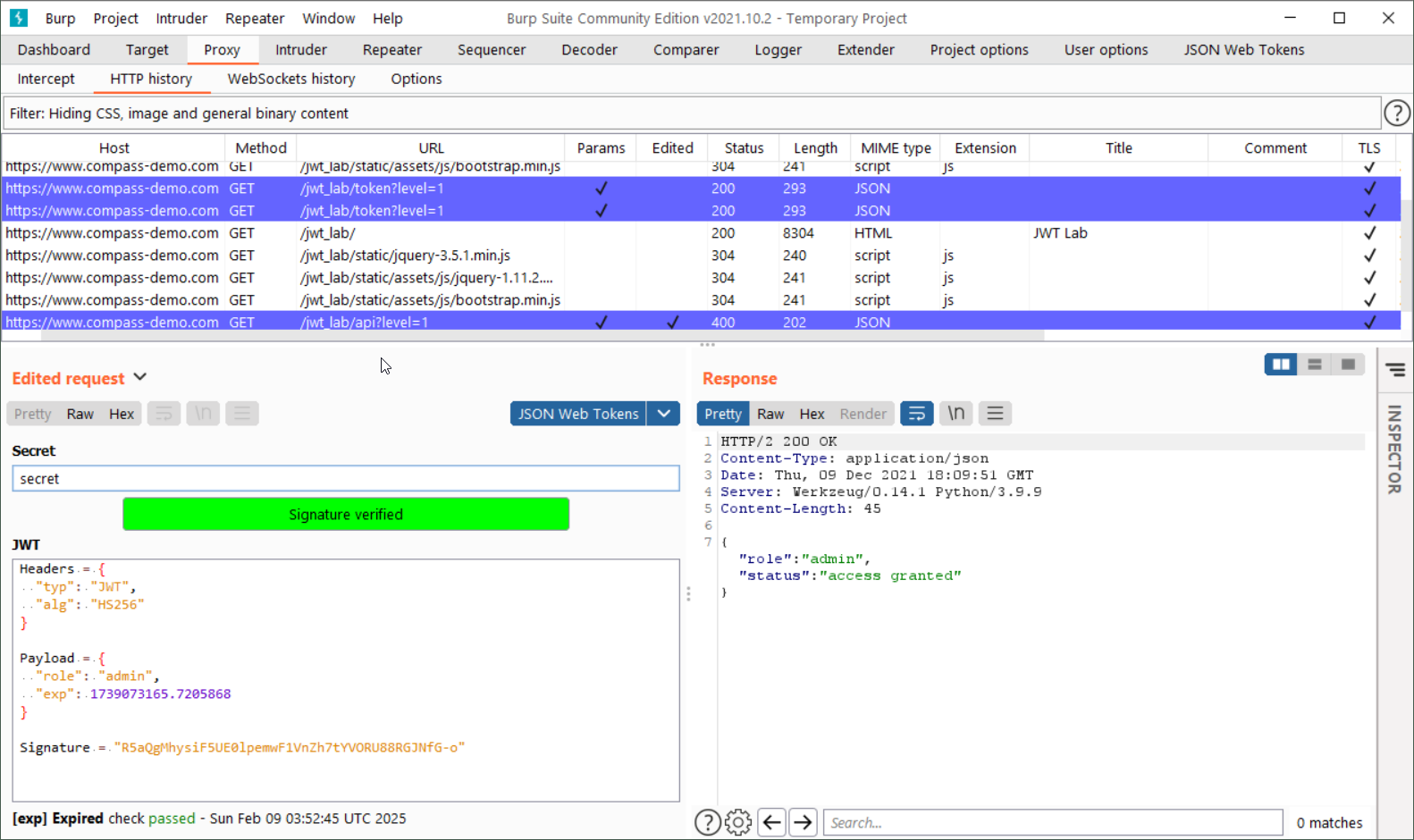Open the response hamburger options menu

tap(995, 414)
